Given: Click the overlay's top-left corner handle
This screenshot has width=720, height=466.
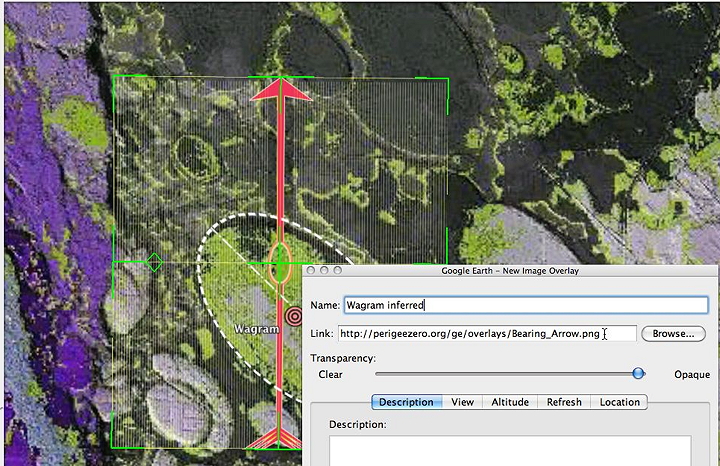Looking at the screenshot, I should (x=115, y=77).
